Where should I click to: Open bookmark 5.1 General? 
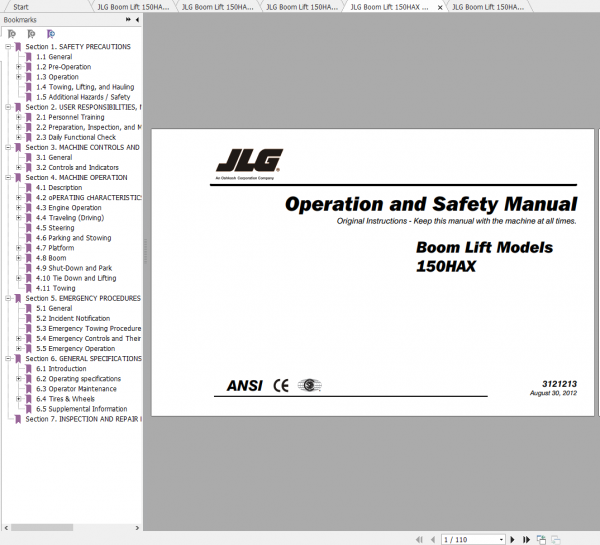pyautogui.click(x=54, y=308)
